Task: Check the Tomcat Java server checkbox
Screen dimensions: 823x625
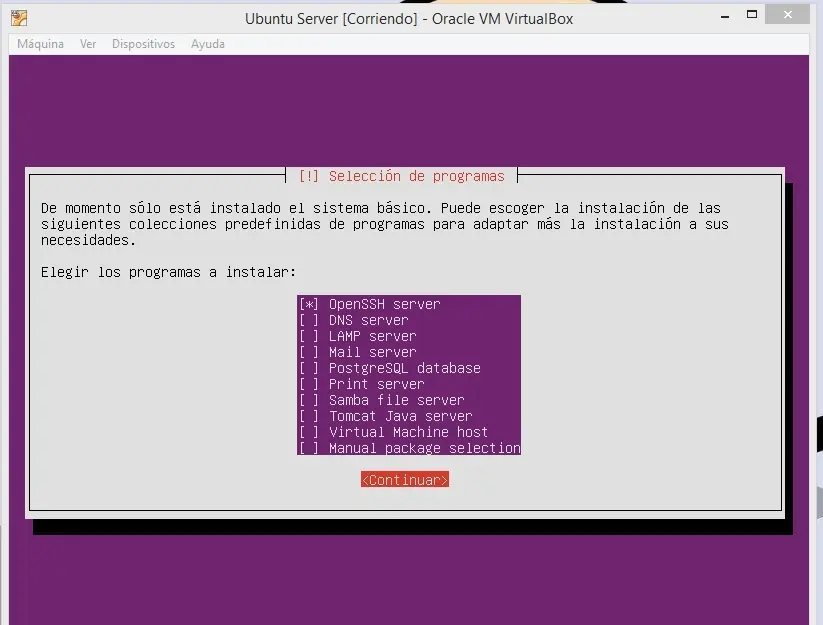Action: pos(309,416)
